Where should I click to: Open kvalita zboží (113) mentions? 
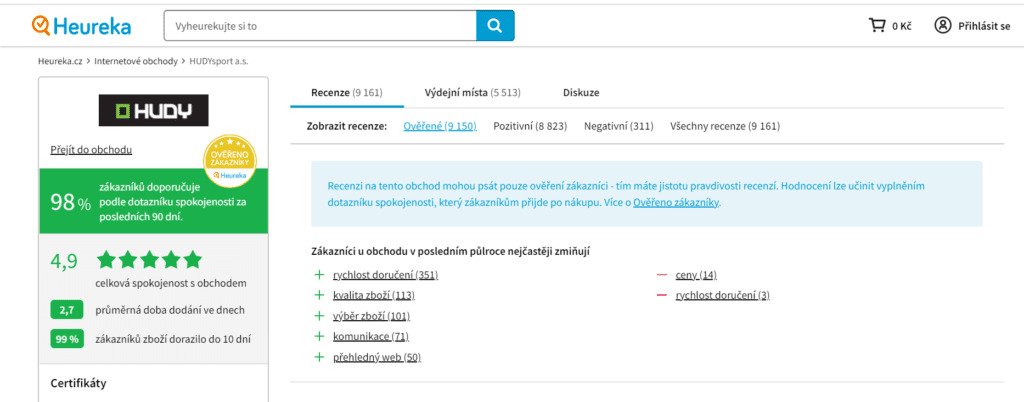pyautogui.click(x=374, y=295)
